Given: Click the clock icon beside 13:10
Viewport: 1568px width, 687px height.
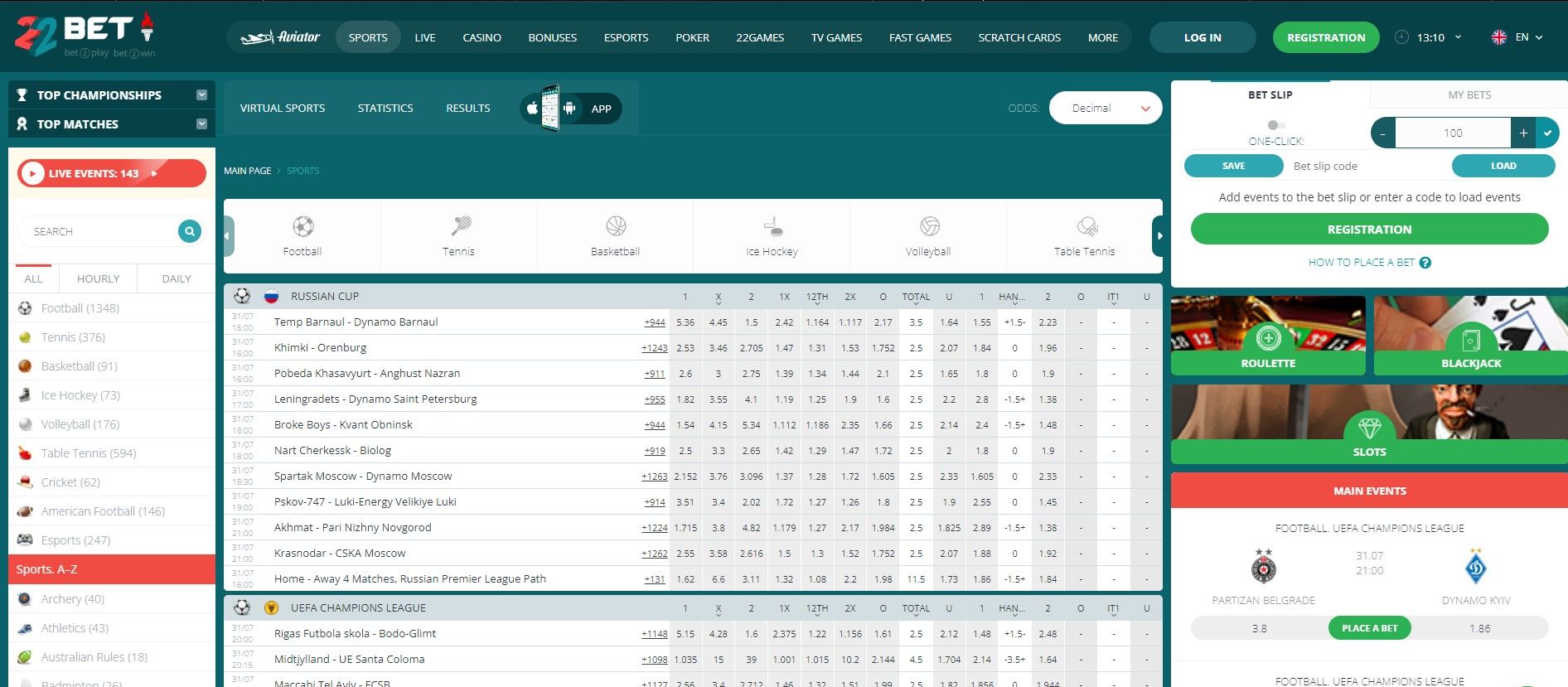Looking at the screenshot, I should point(1401,37).
